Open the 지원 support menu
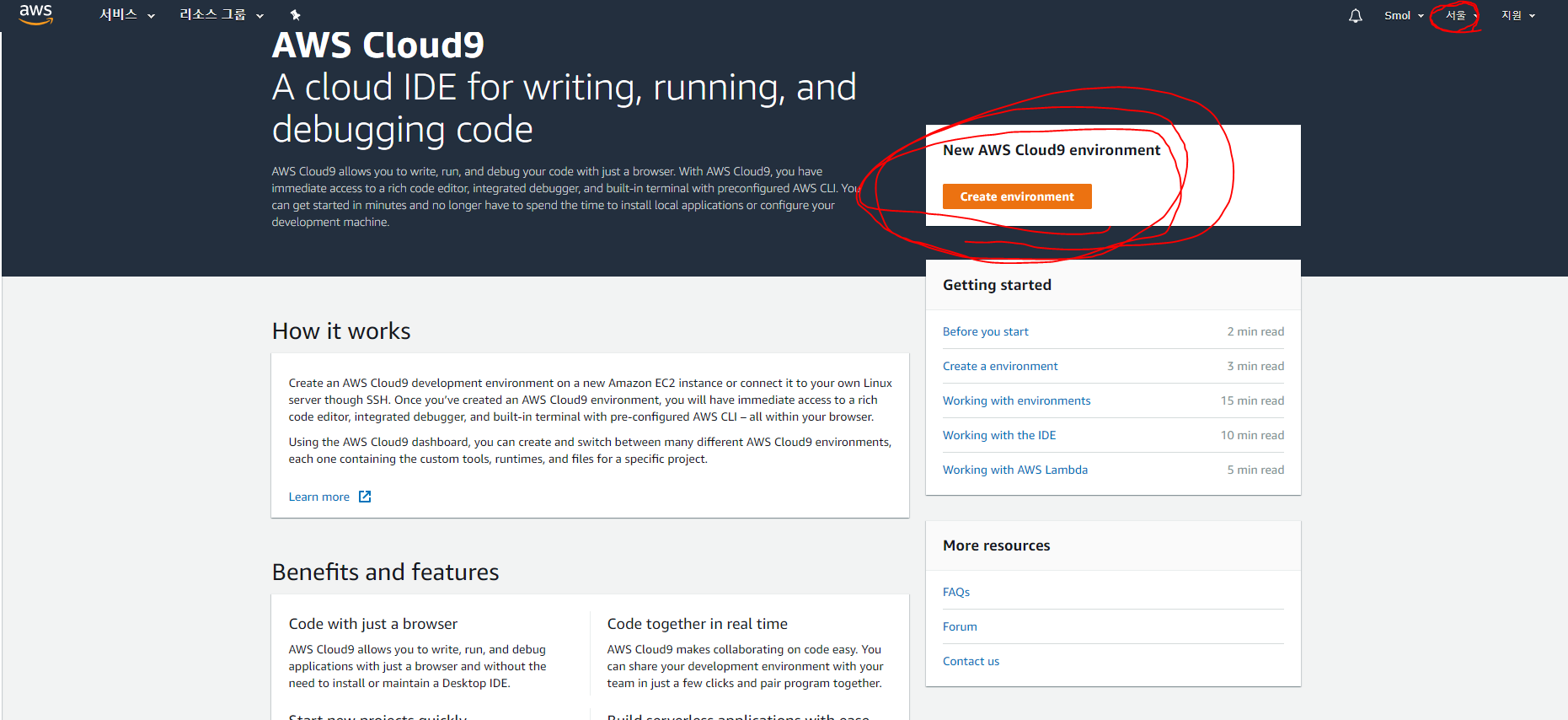Screen dimensions: 1568x720 coord(1518,15)
